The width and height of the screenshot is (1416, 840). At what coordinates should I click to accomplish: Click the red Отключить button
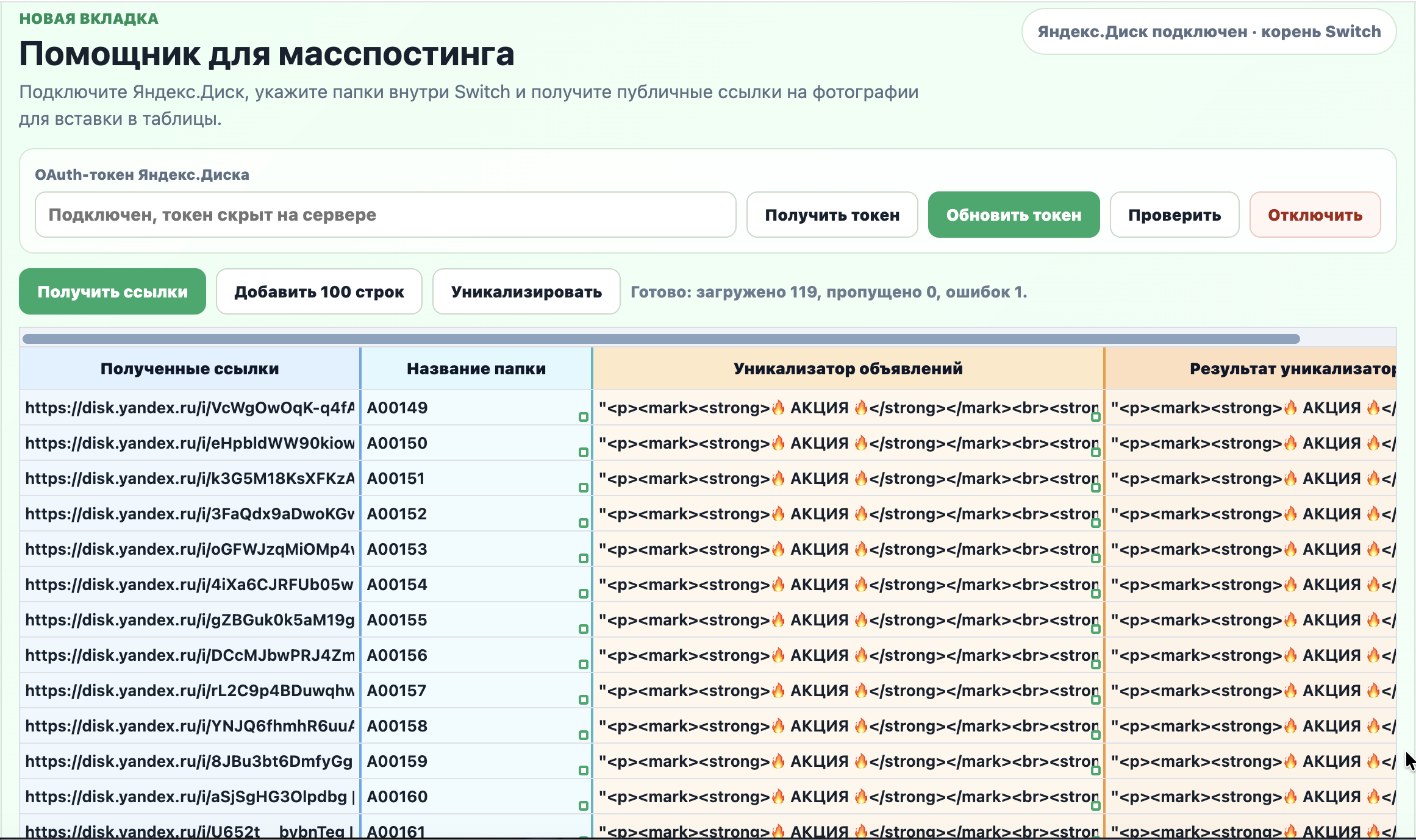1315,215
